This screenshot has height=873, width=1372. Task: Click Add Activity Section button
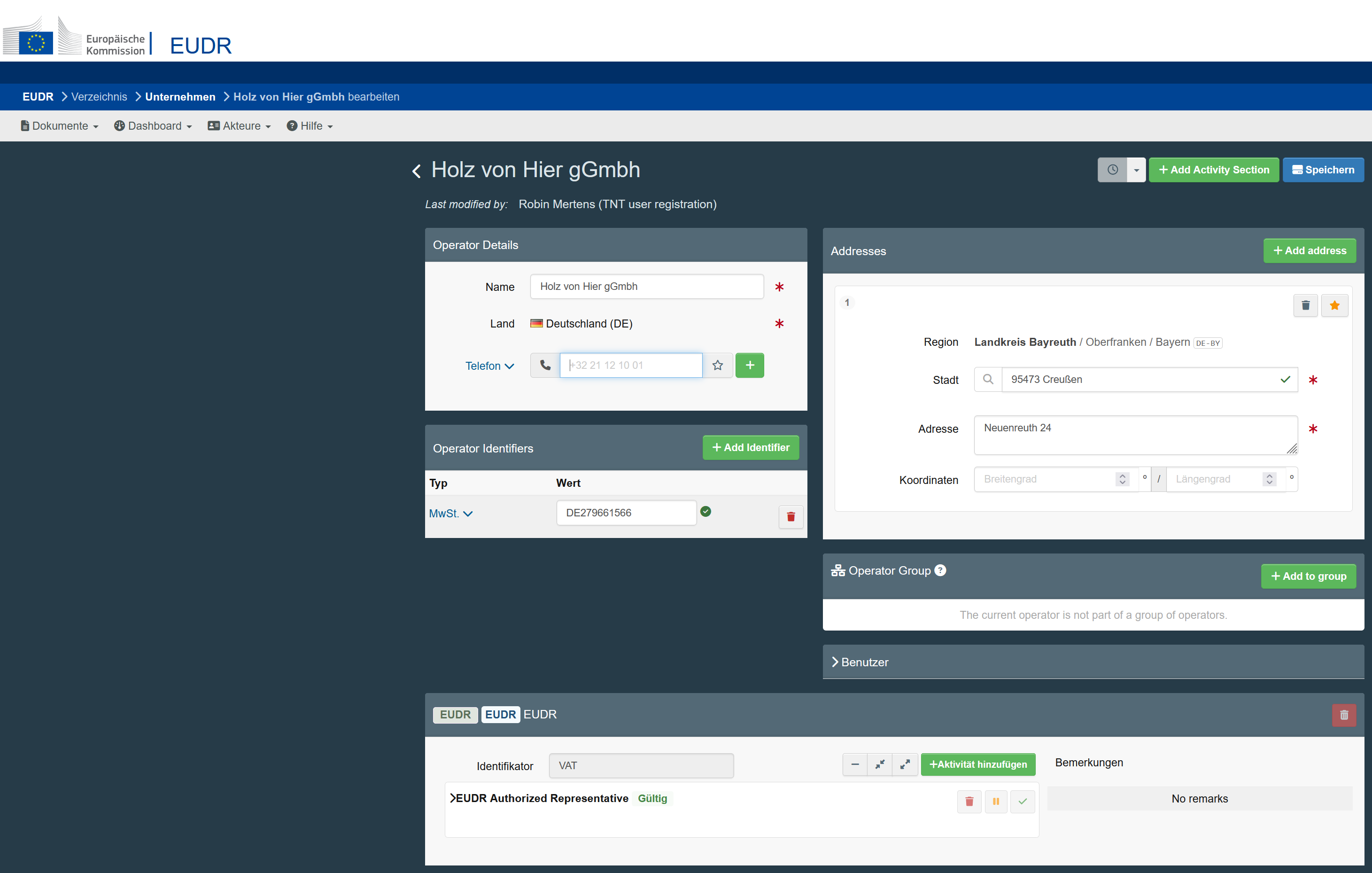click(1214, 170)
